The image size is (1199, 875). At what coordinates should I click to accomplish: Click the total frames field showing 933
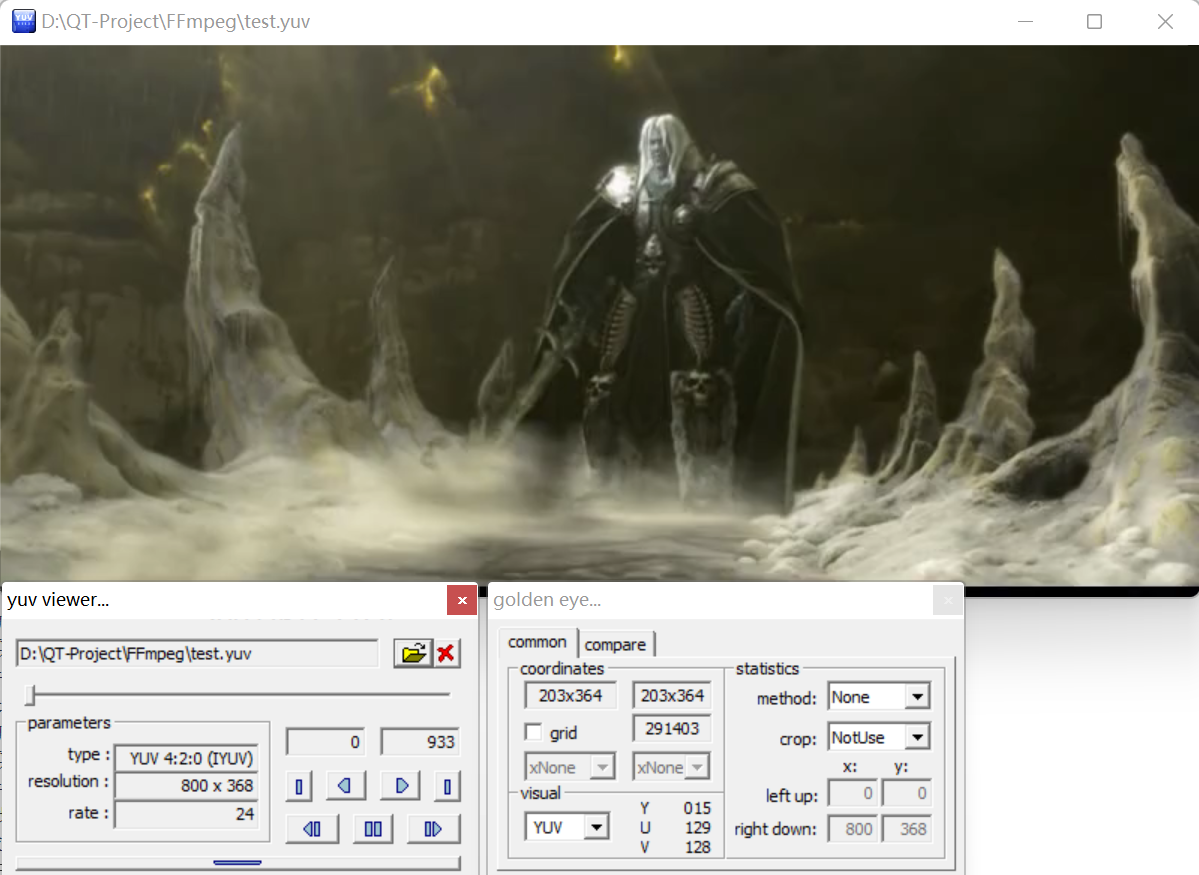(420, 742)
